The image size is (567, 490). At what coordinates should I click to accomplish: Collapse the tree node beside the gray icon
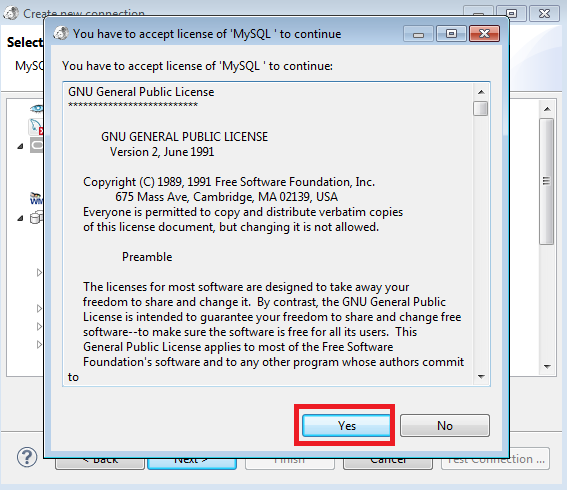pyautogui.click(x=21, y=146)
